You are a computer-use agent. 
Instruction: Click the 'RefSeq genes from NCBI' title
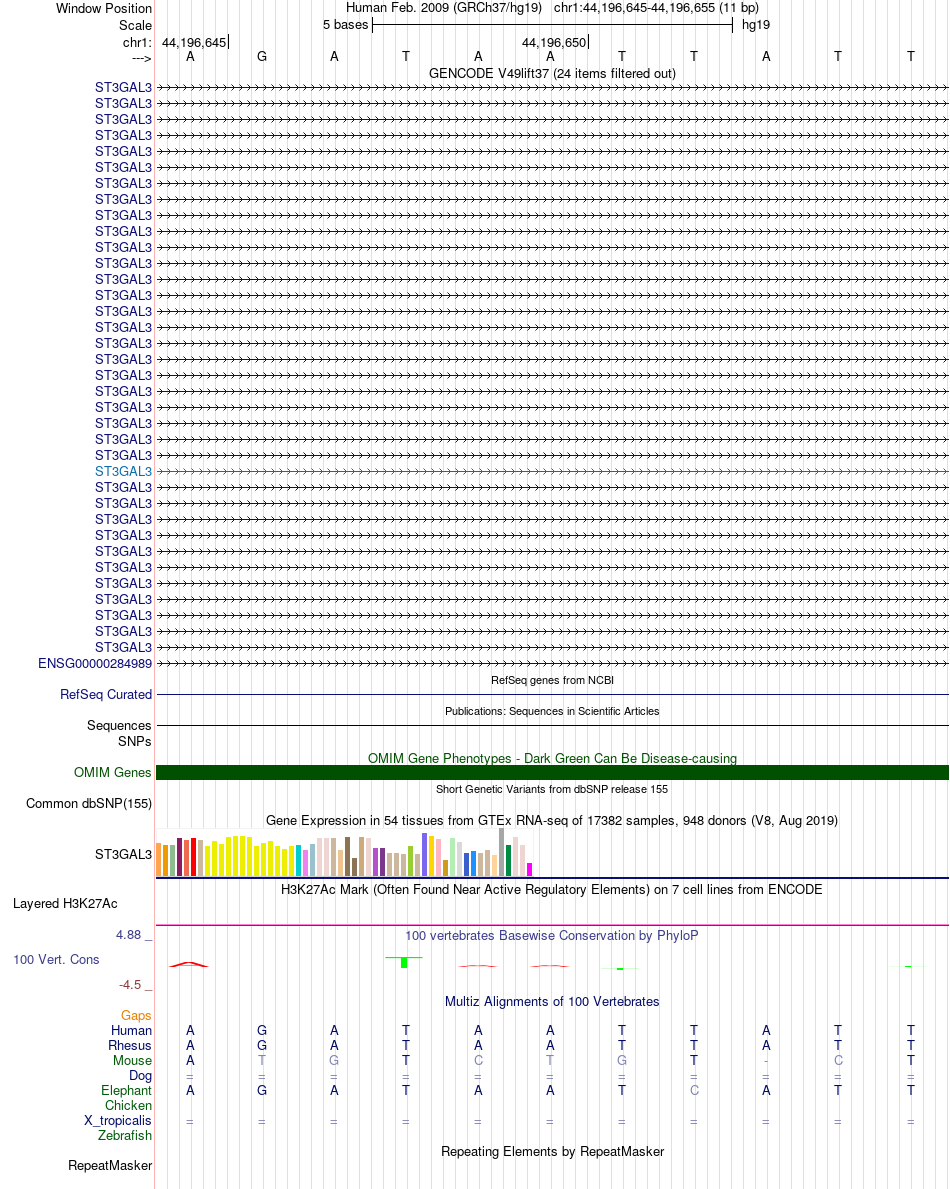pos(552,680)
